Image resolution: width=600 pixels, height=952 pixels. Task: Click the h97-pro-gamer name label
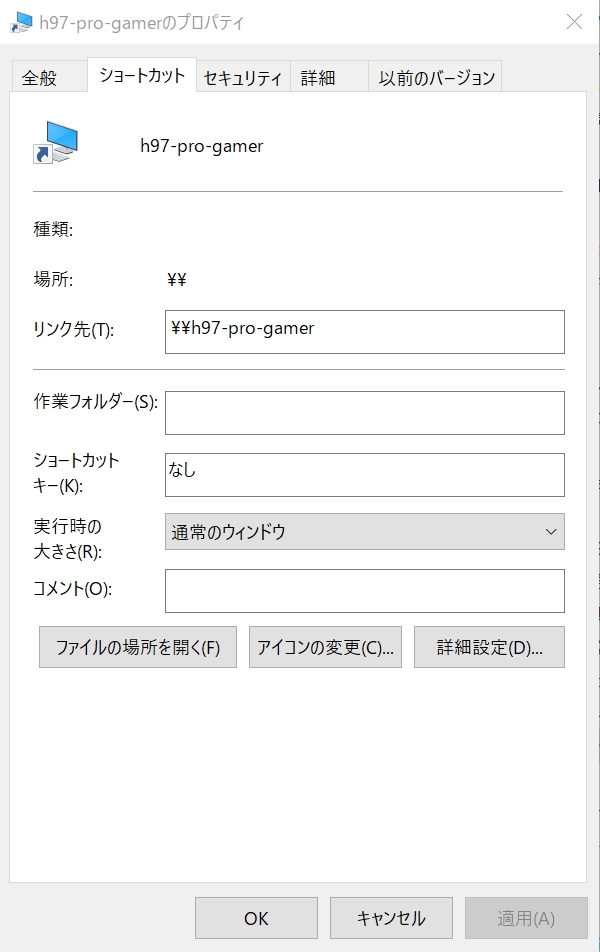point(202,146)
